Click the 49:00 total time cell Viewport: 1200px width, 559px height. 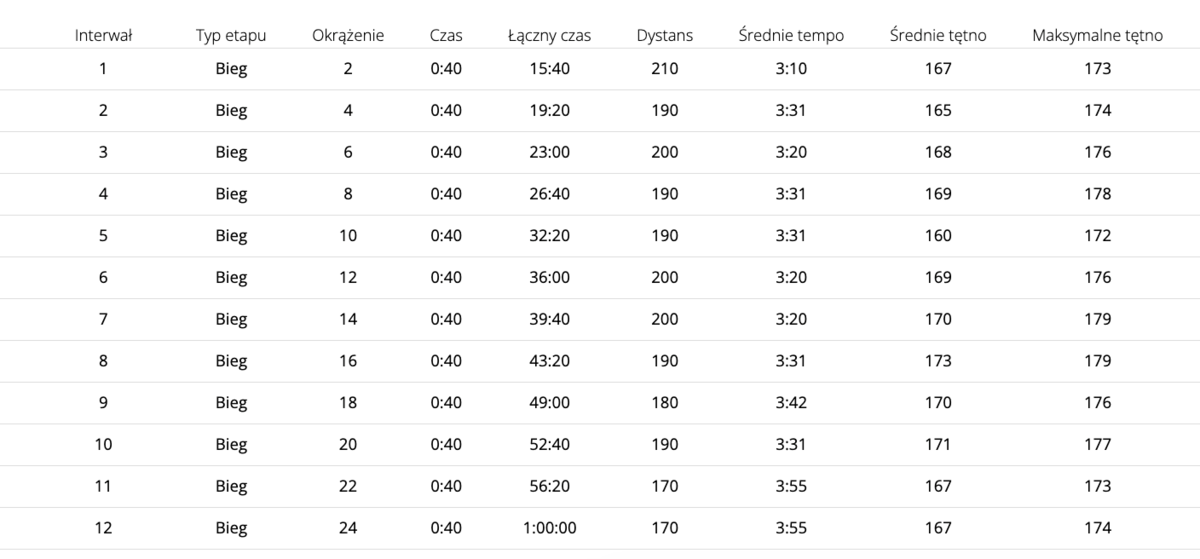[549, 402]
